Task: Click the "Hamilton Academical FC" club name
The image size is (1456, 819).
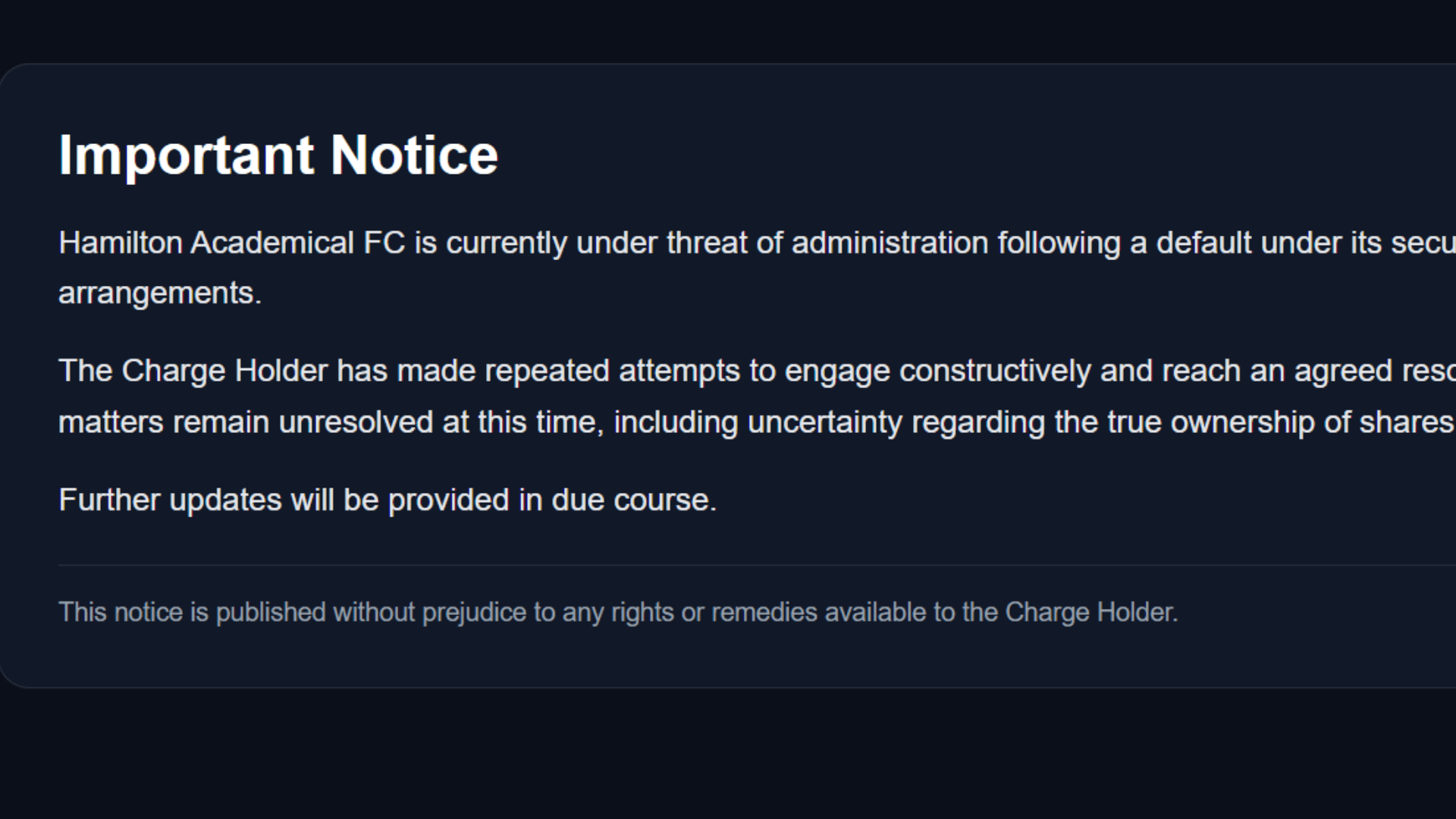Action: (x=231, y=243)
